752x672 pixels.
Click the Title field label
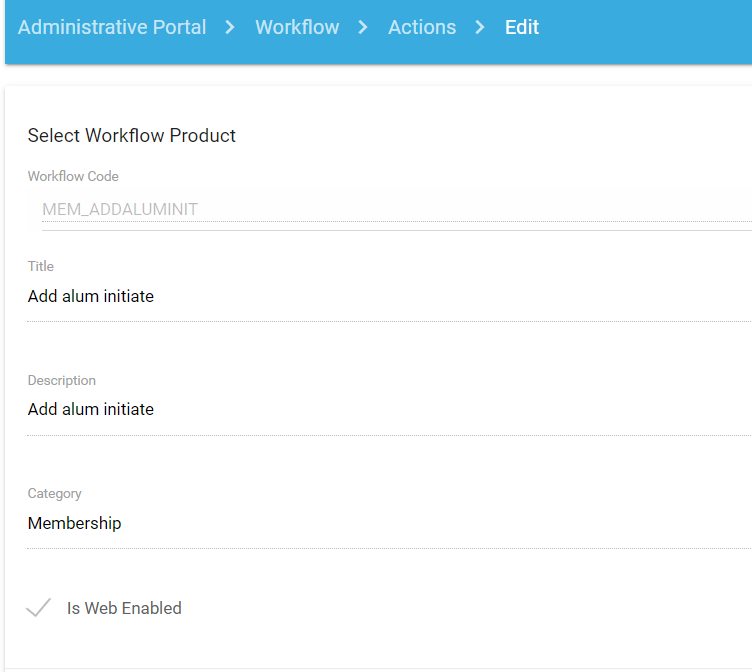click(x=41, y=267)
